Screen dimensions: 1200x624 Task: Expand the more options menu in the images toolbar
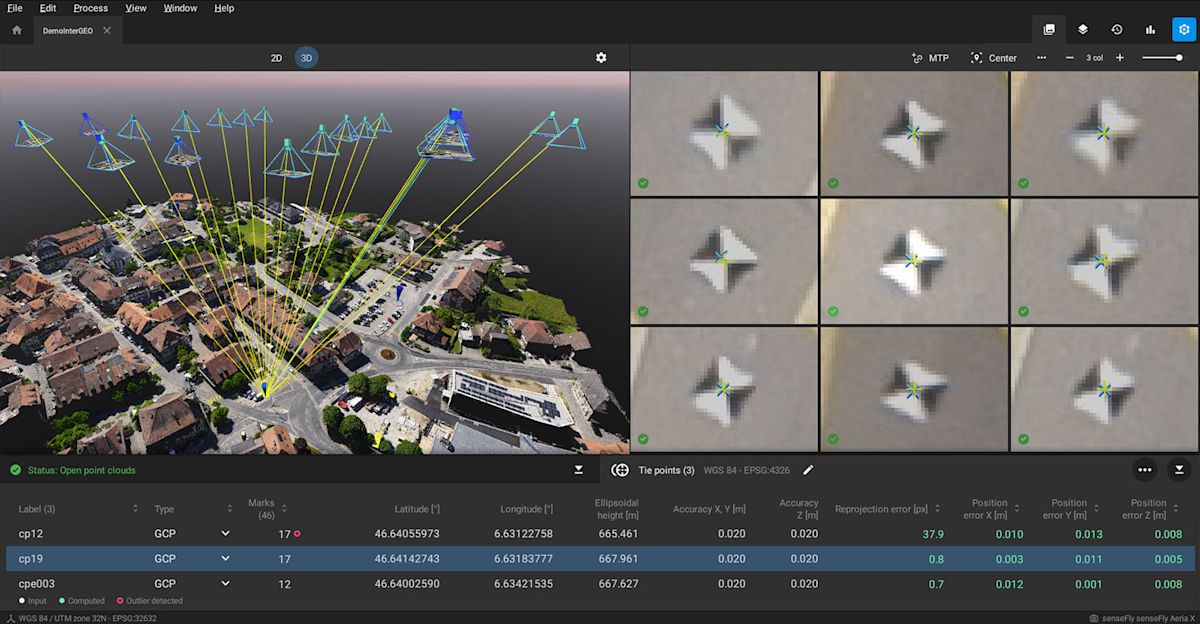pos(1042,58)
